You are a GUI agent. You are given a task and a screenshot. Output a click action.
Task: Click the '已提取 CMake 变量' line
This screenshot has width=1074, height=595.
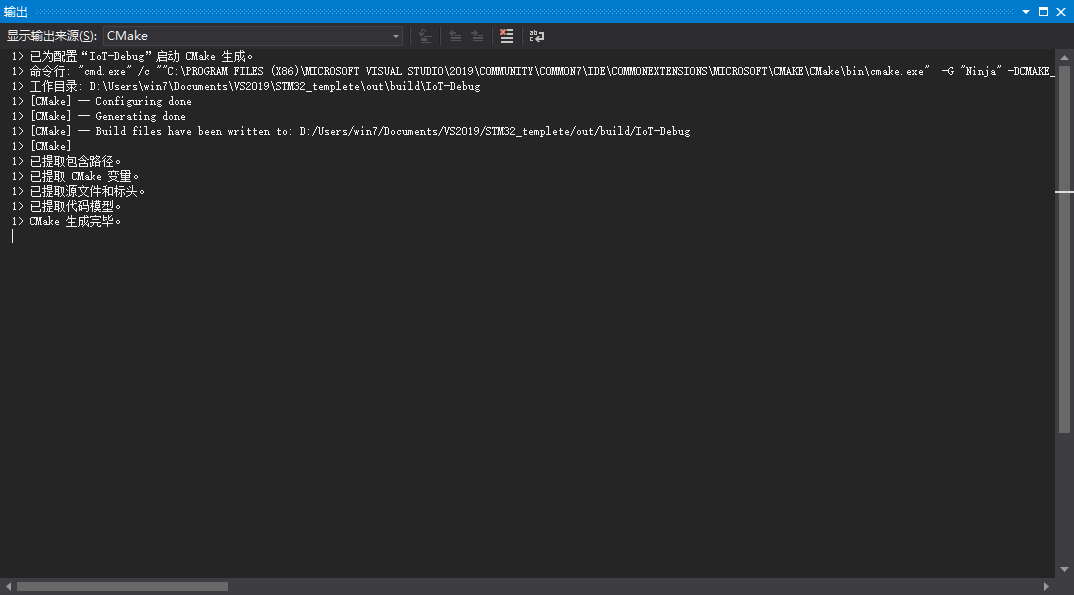coord(75,177)
